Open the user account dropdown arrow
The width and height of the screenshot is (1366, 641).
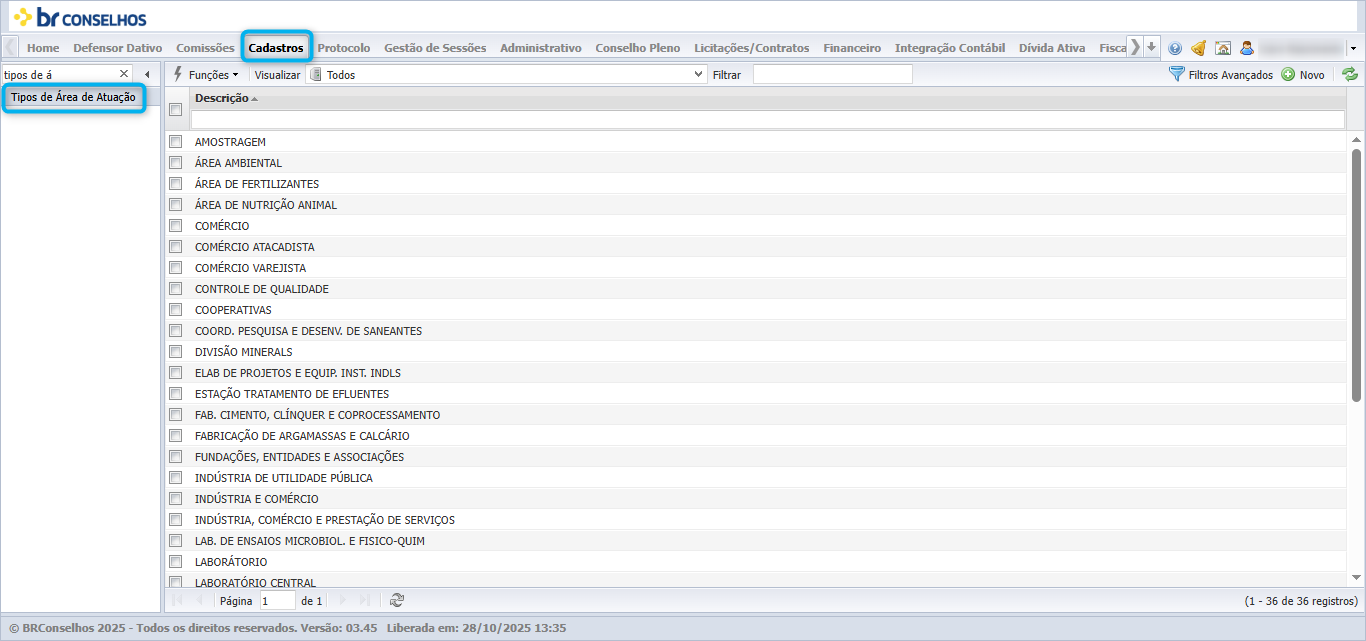pos(1353,48)
